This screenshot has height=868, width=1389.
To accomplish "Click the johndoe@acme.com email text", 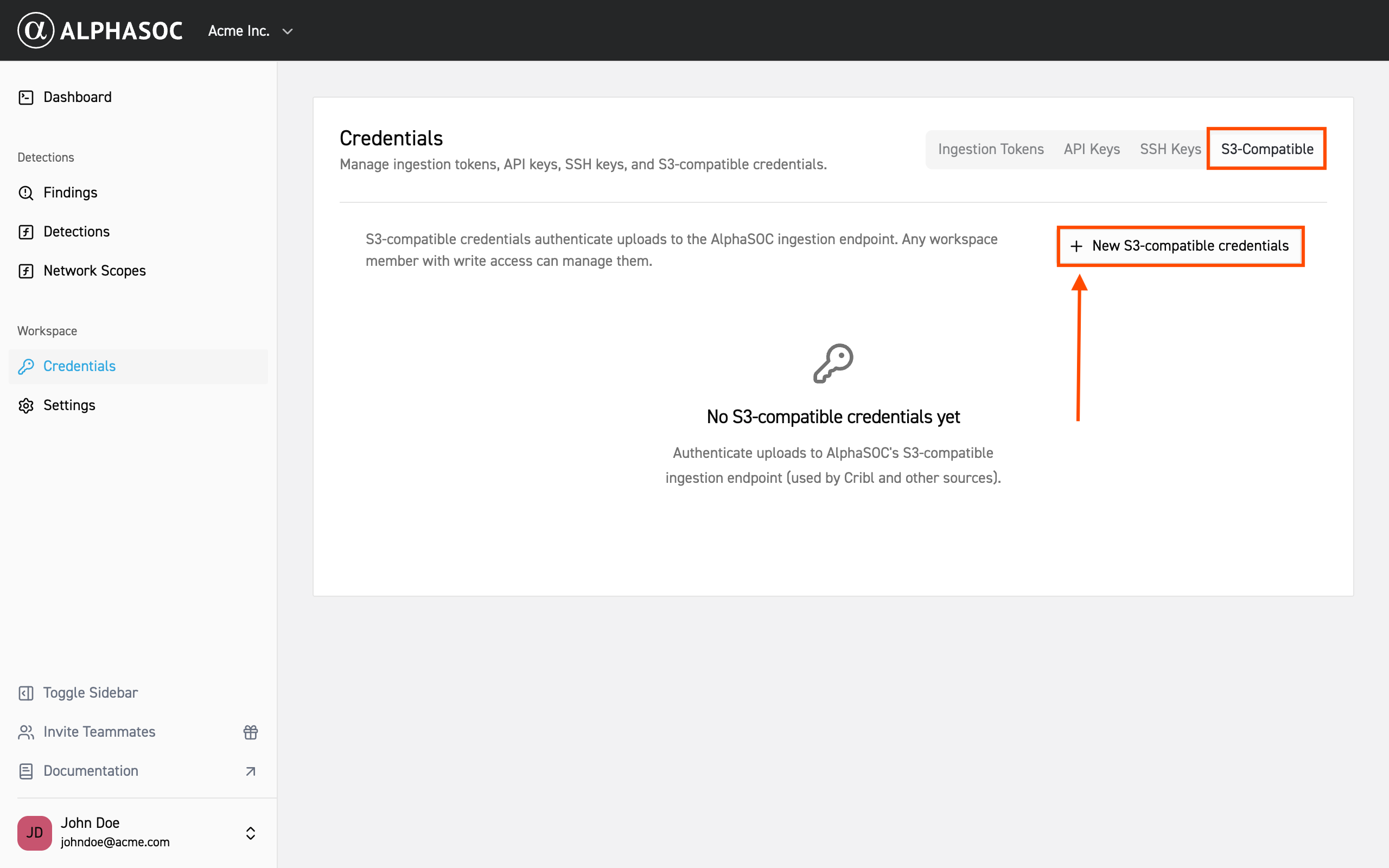I will [x=116, y=842].
